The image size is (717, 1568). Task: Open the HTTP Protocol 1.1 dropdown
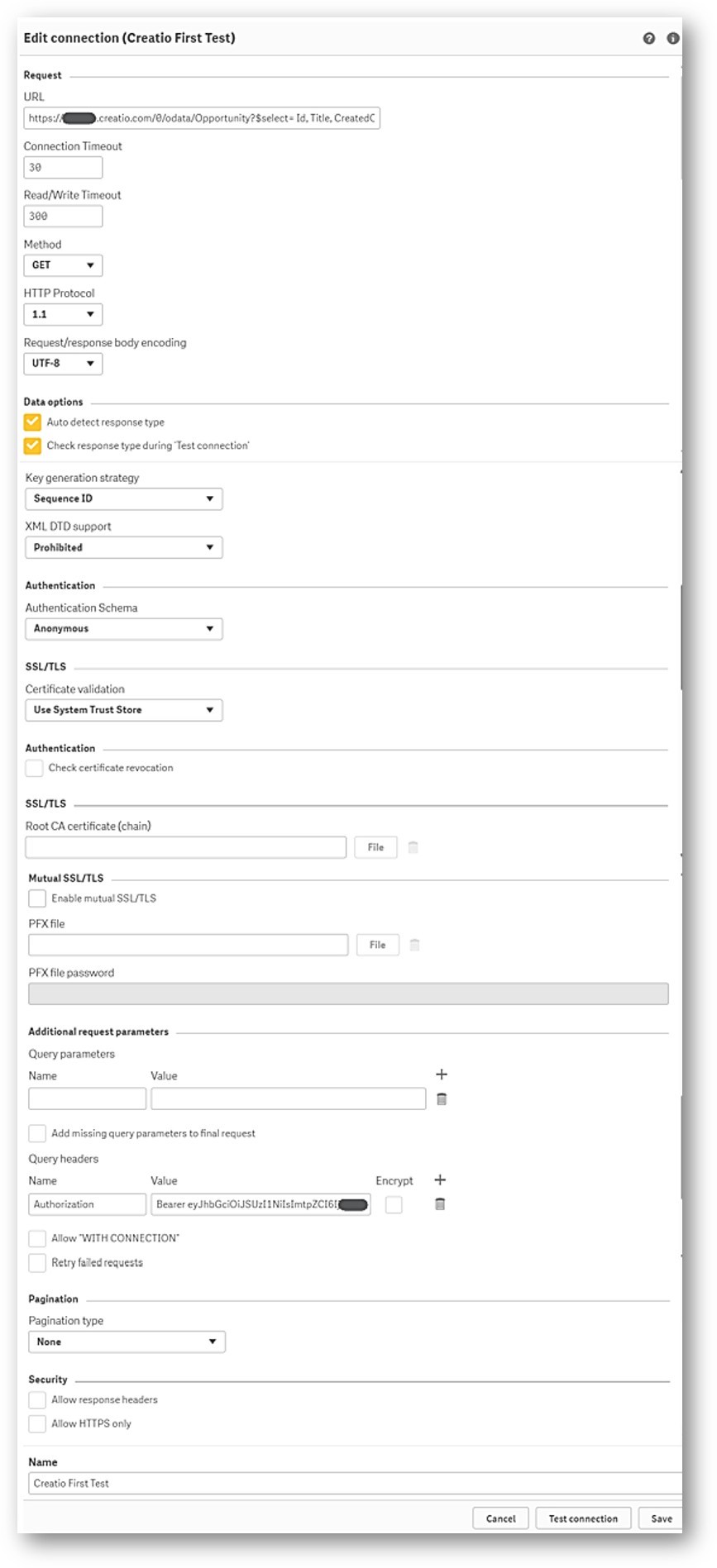click(63, 315)
